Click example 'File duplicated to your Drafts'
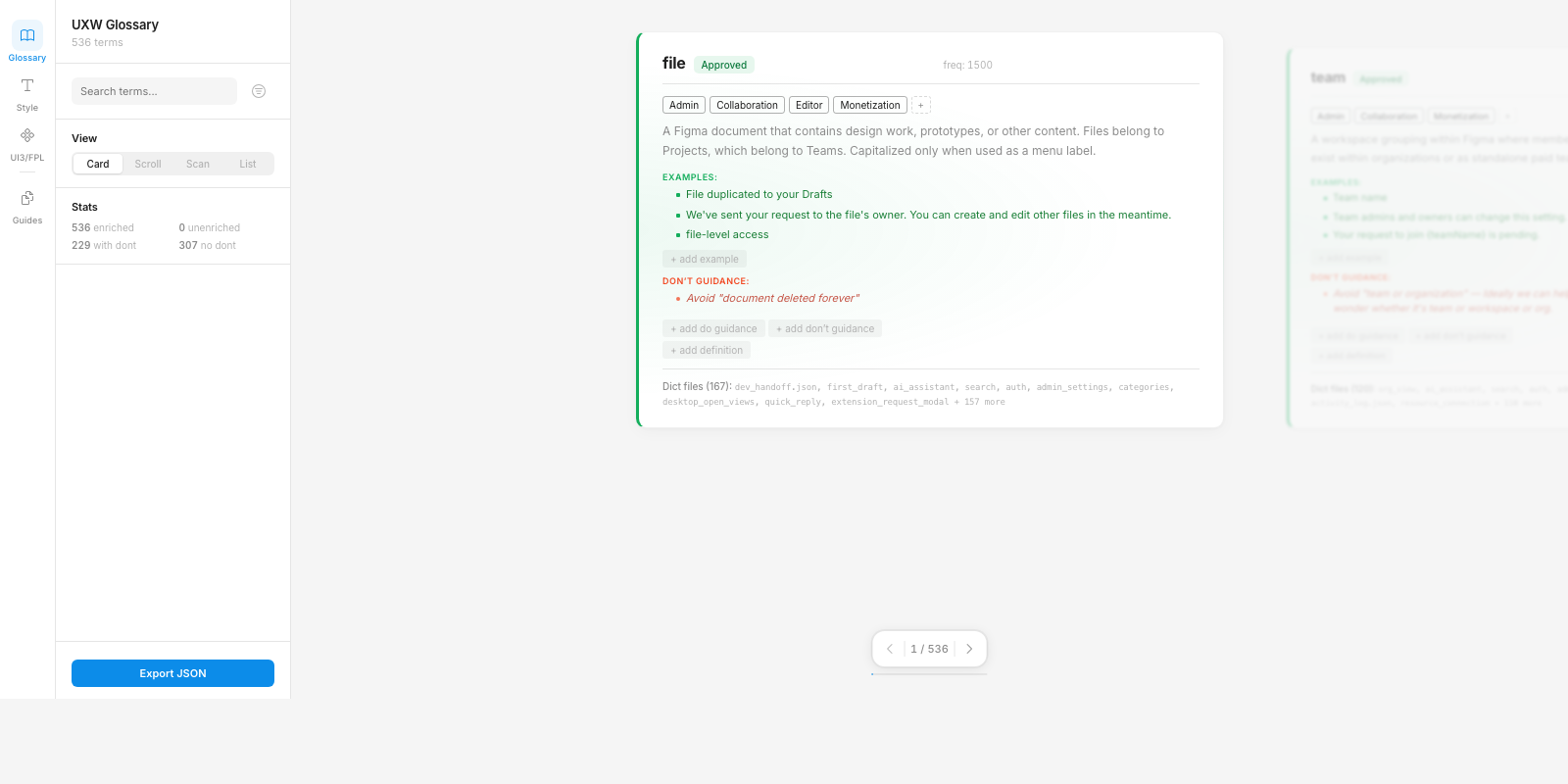 coord(759,194)
